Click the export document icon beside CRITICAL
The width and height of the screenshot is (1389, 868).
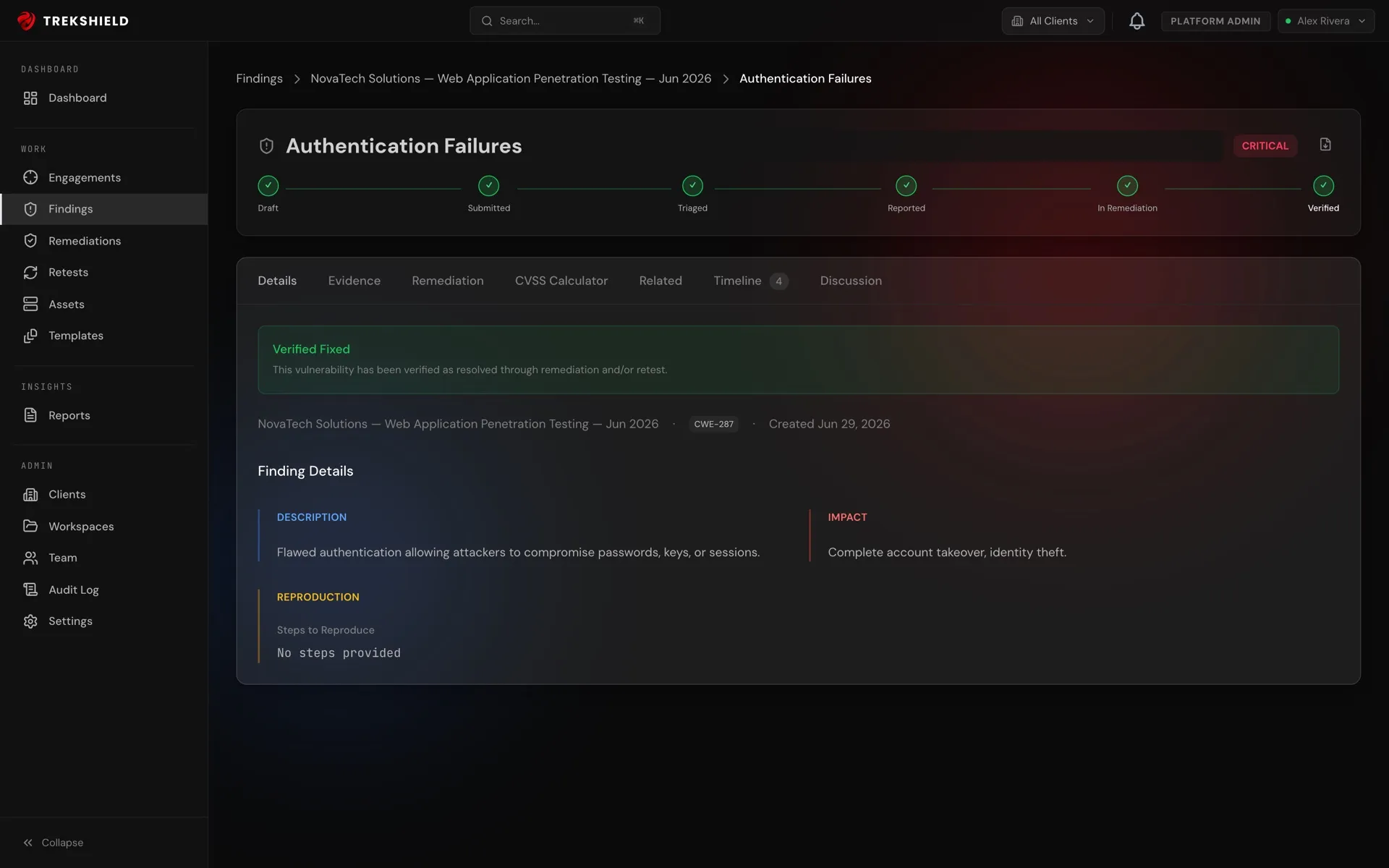tap(1325, 145)
